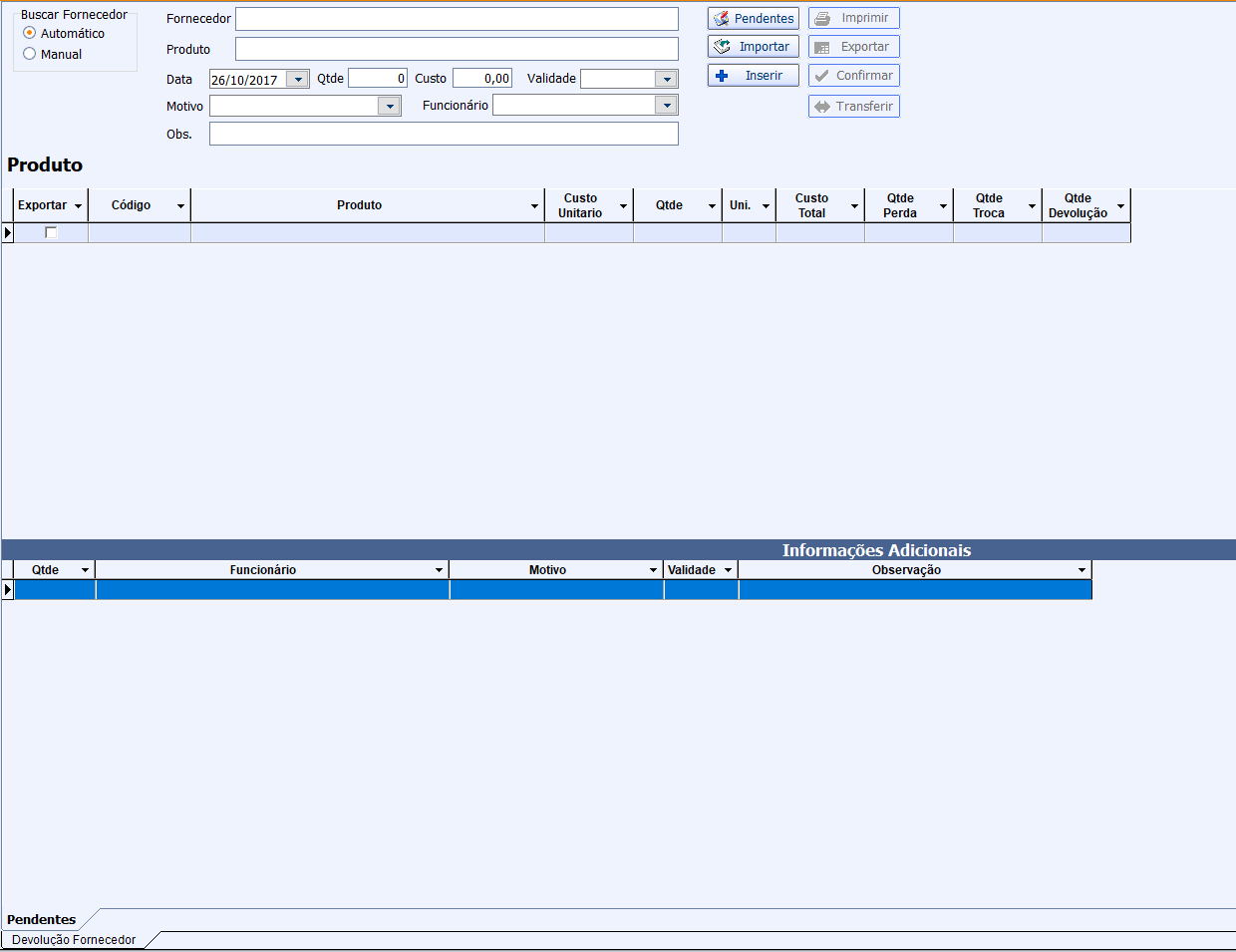Select the Manual radio option
The width and height of the screenshot is (1236, 952).
click(x=30, y=54)
